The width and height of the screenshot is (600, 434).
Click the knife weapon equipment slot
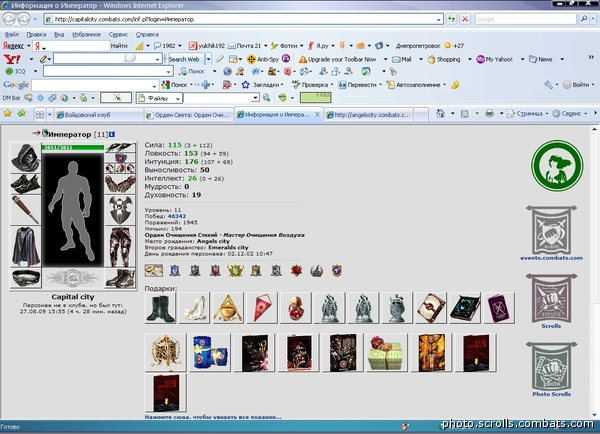(26, 210)
